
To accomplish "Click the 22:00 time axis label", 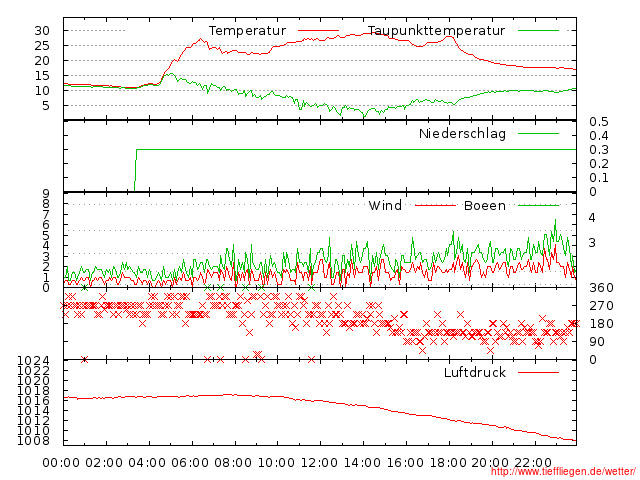I will 533,463.
